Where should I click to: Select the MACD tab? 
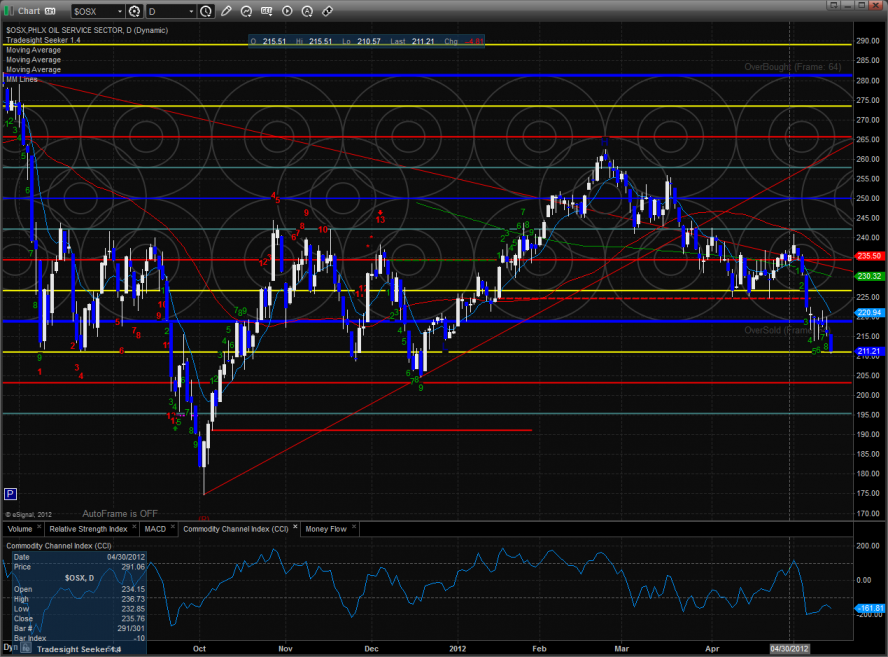(155, 528)
